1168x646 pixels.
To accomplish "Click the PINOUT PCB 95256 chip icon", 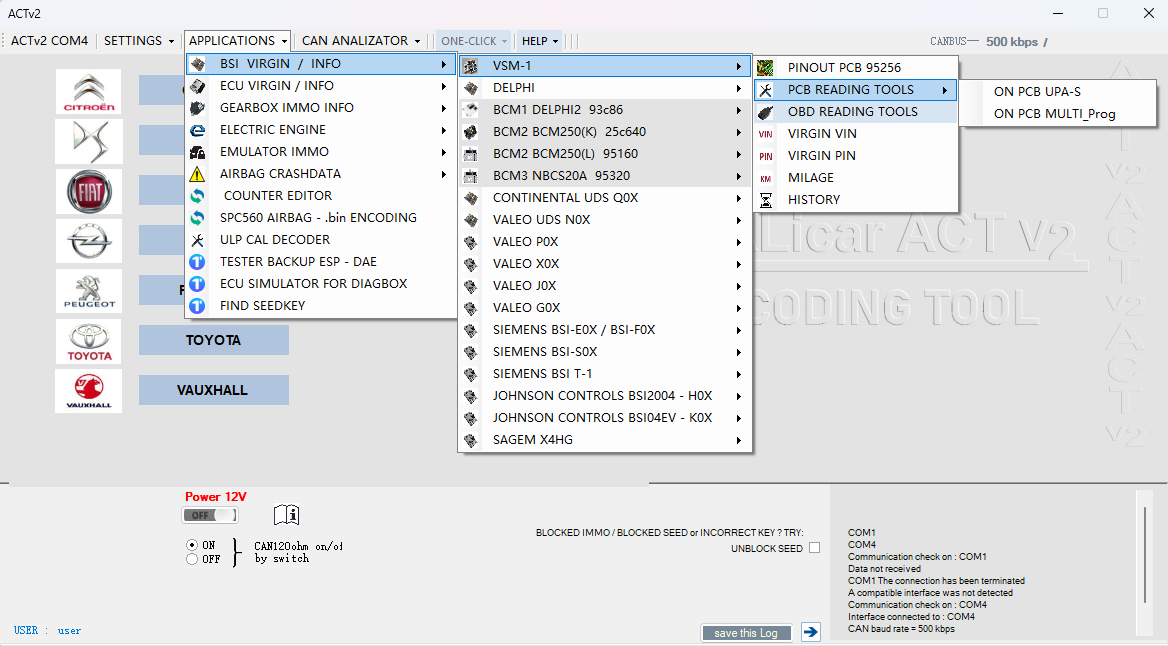I will (x=767, y=68).
